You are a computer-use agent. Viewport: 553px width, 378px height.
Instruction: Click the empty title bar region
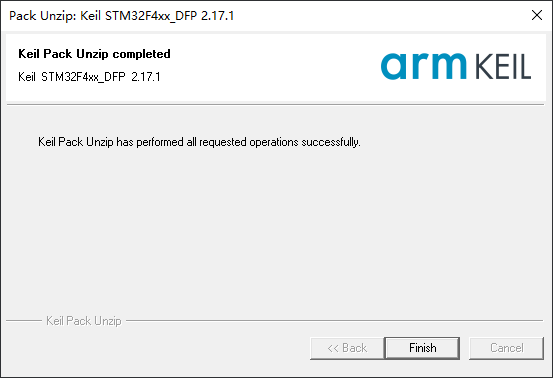(x=381, y=16)
